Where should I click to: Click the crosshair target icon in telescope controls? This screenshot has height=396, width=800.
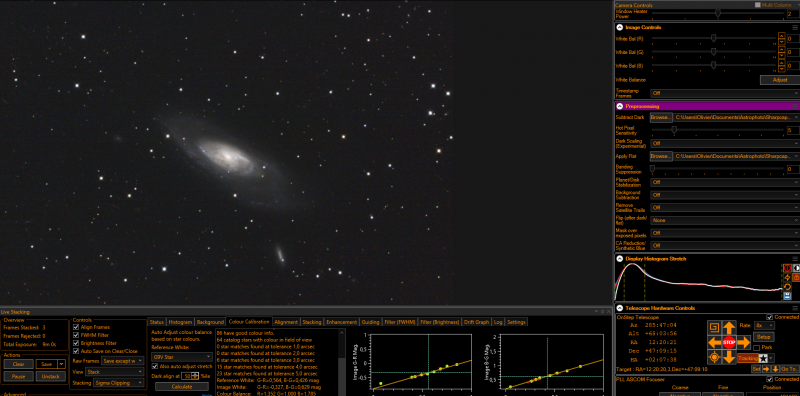coord(715,357)
